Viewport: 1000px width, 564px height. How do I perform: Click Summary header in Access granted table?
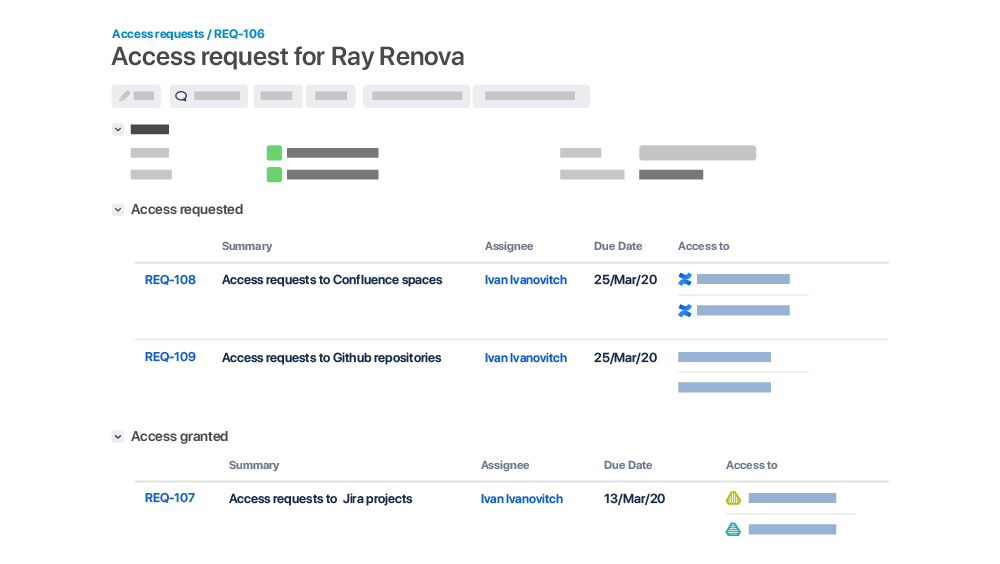(254, 464)
